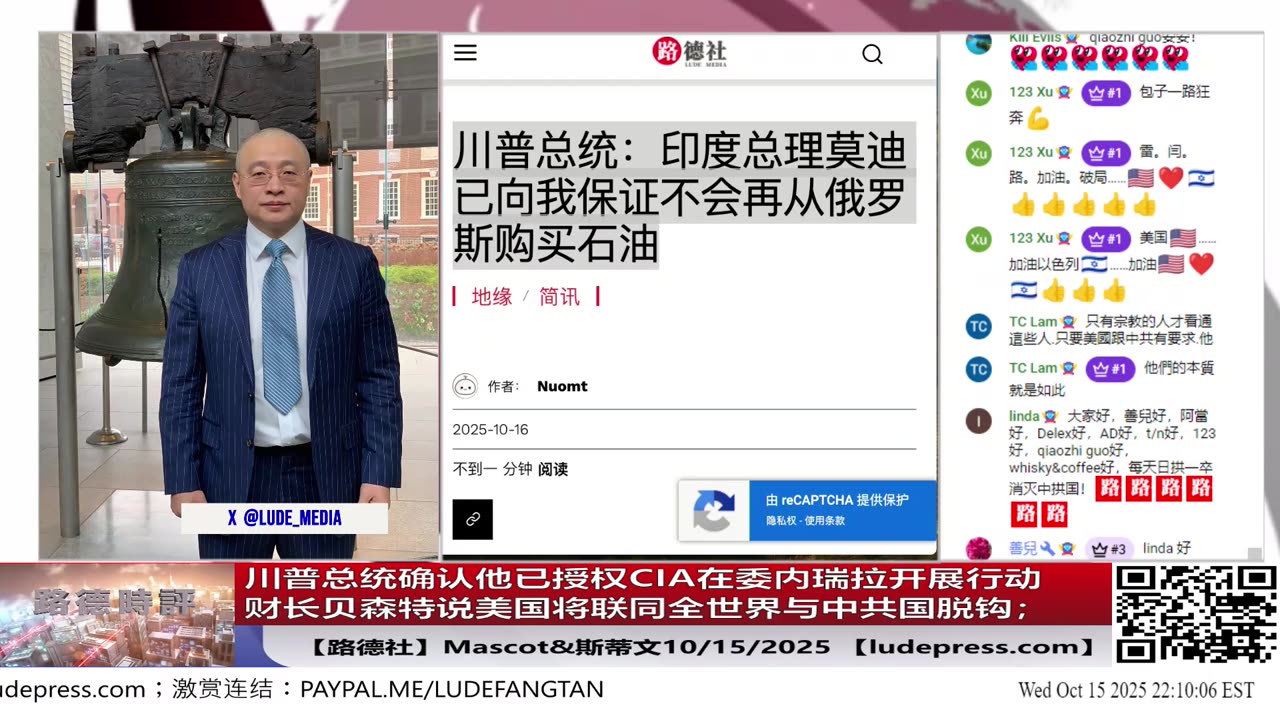Screen dimensions: 1280x720
Task: Click linda username in chat
Action: (1024, 416)
